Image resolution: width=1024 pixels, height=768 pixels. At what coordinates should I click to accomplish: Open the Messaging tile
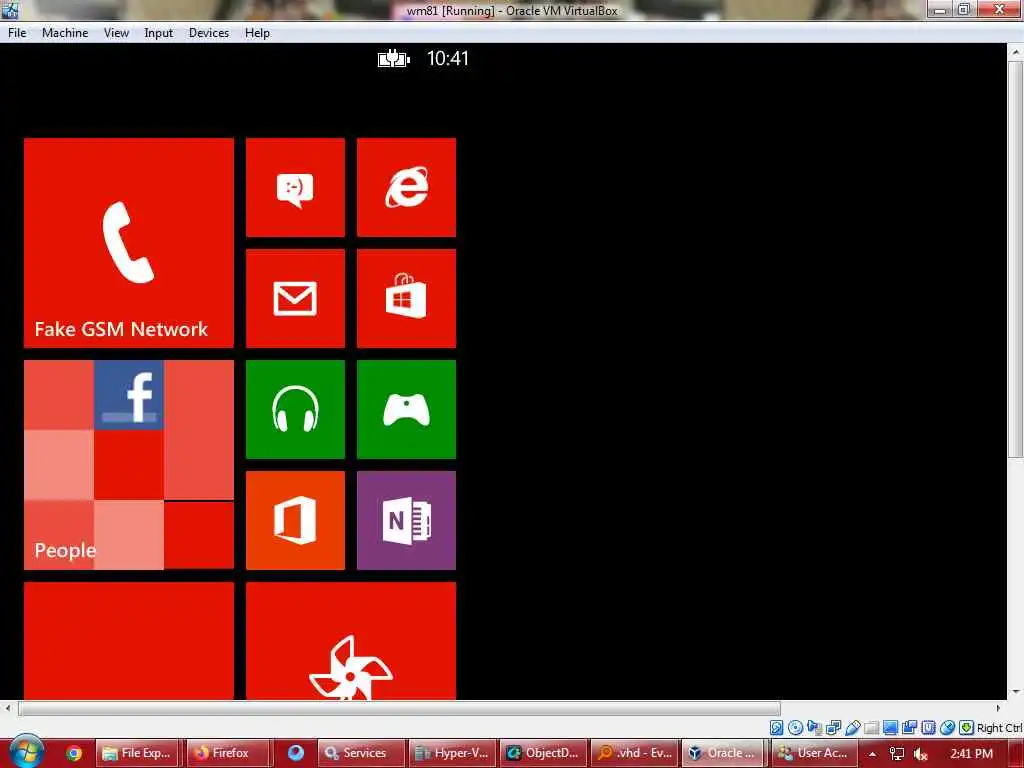click(x=295, y=187)
